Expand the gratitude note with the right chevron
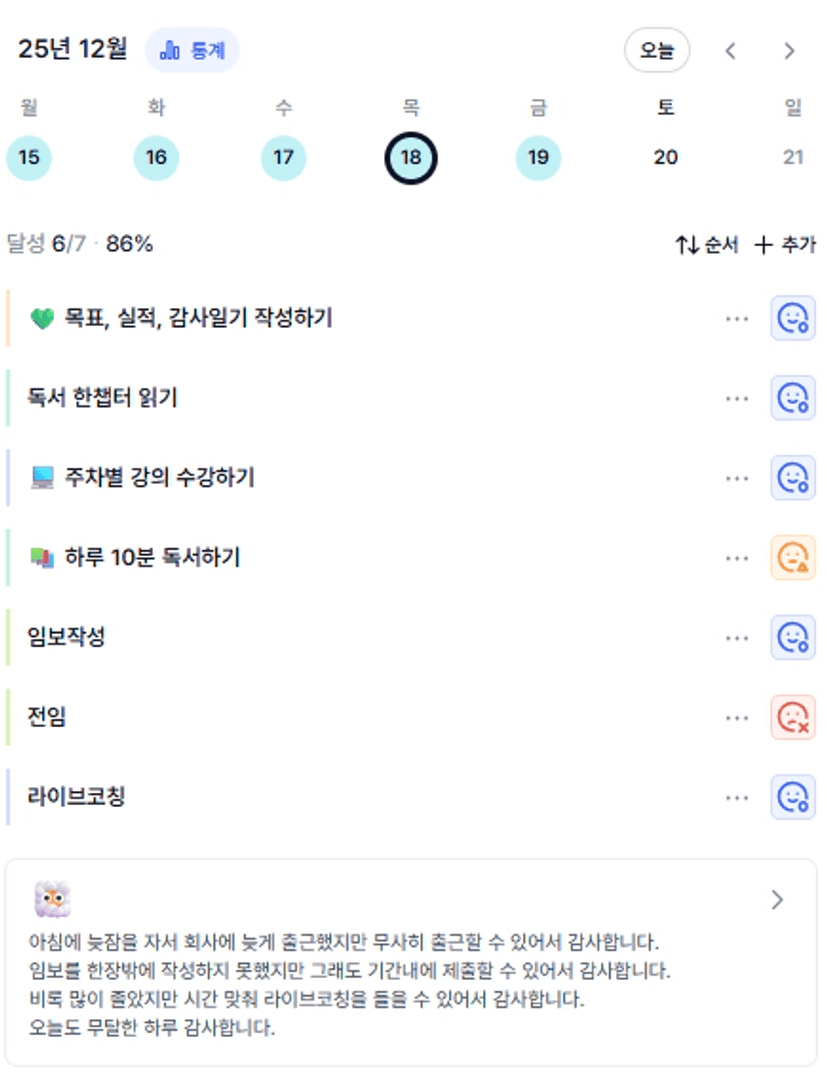This screenshot has width=827, height=1072. coord(778,900)
